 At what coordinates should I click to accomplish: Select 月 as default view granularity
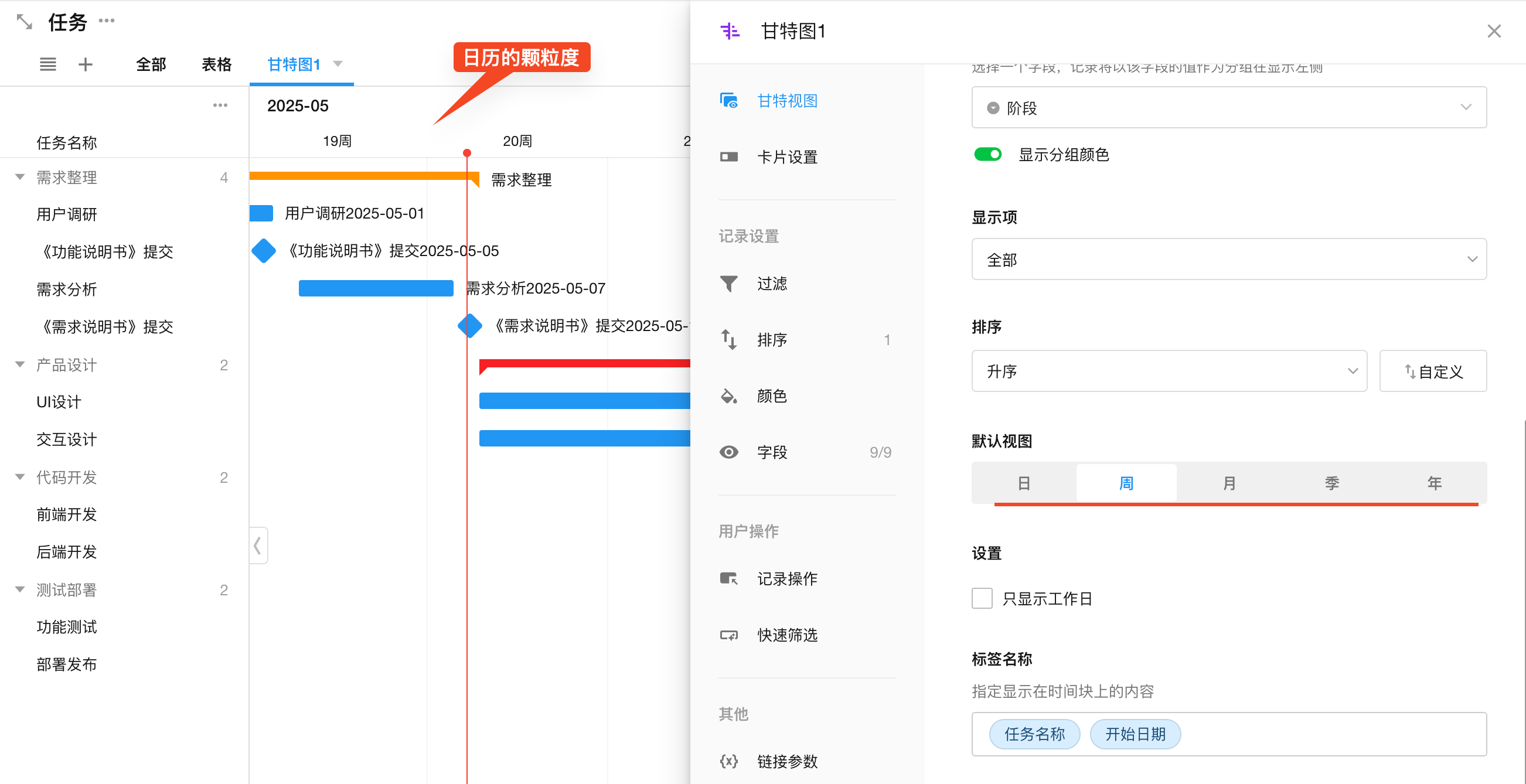click(1229, 483)
